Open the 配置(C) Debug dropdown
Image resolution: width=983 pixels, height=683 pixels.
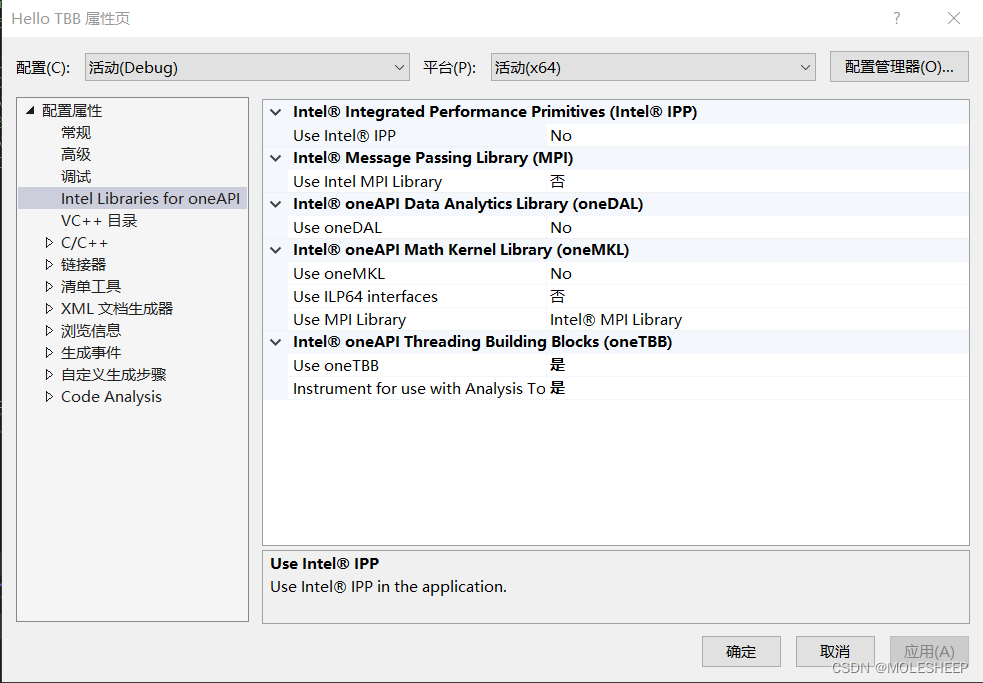coord(401,67)
